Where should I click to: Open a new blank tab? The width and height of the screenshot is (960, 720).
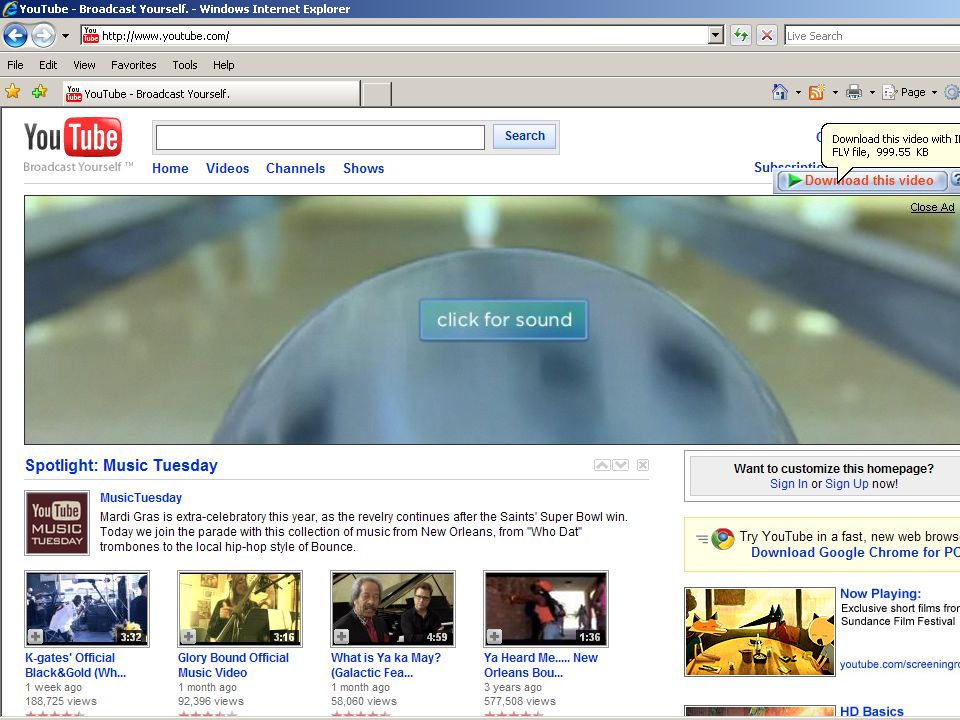pyautogui.click(x=377, y=94)
